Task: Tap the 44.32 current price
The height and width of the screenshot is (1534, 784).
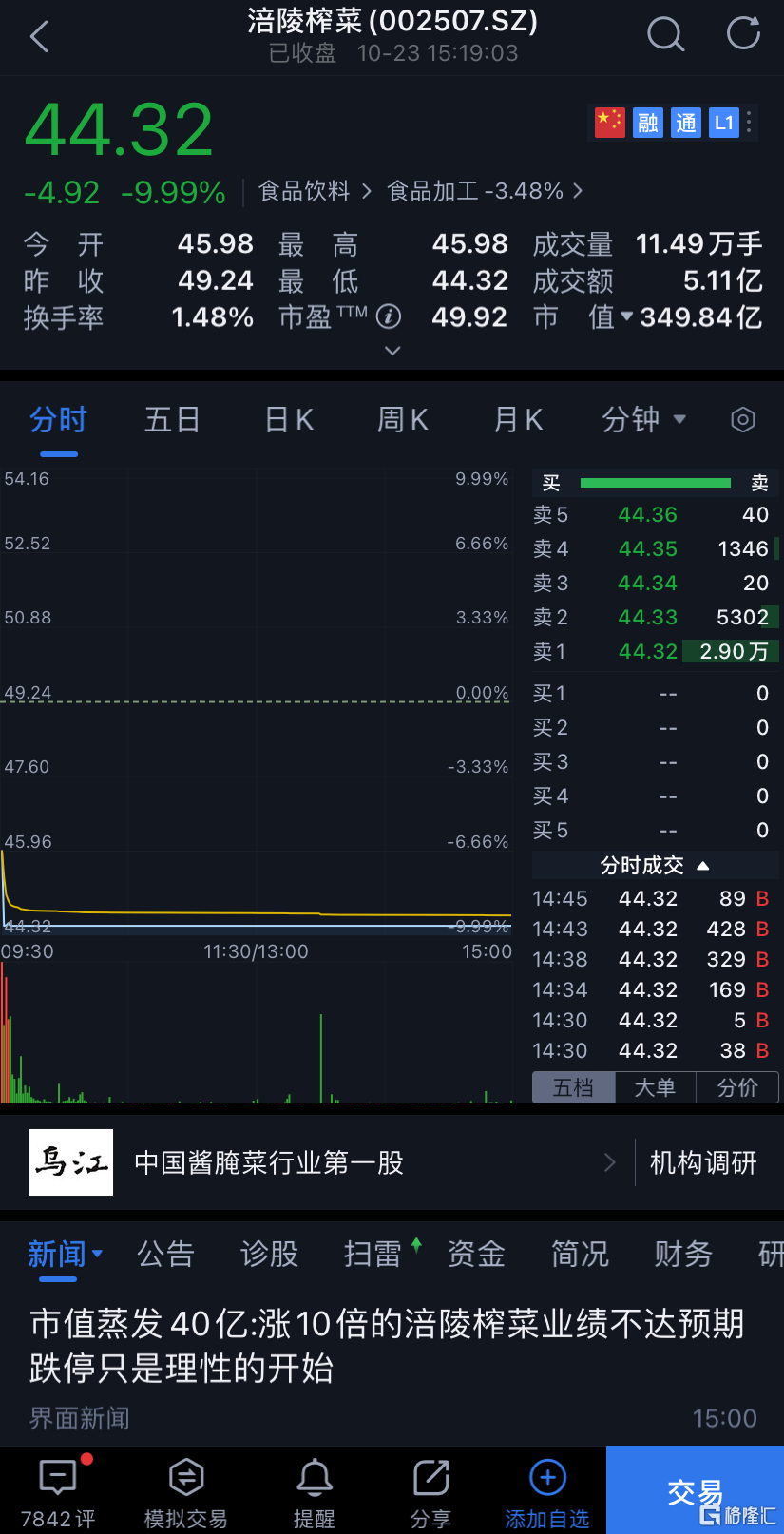Action: 119,129
